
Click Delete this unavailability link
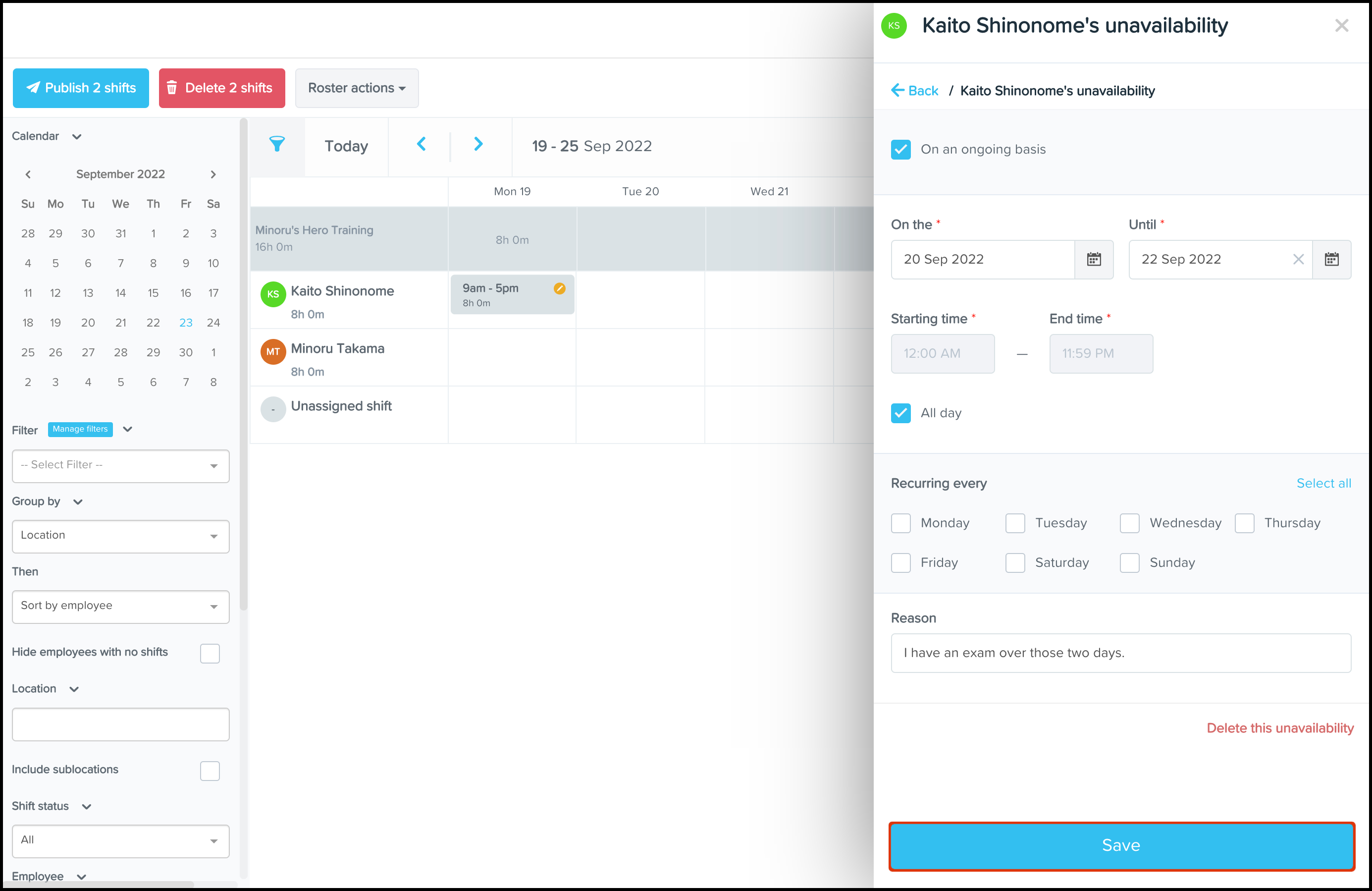pyautogui.click(x=1279, y=728)
